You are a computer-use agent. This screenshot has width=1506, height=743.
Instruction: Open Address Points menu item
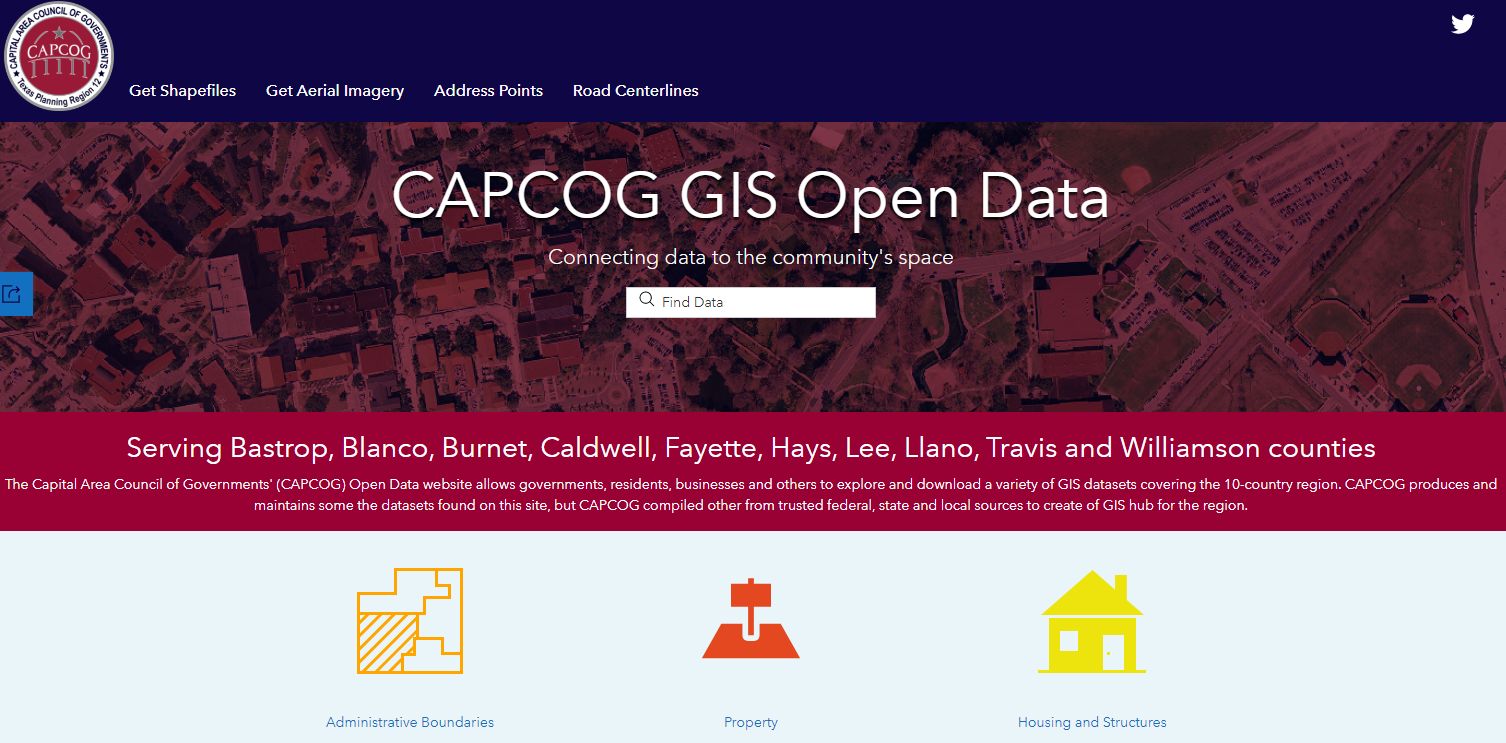click(489, 90)
